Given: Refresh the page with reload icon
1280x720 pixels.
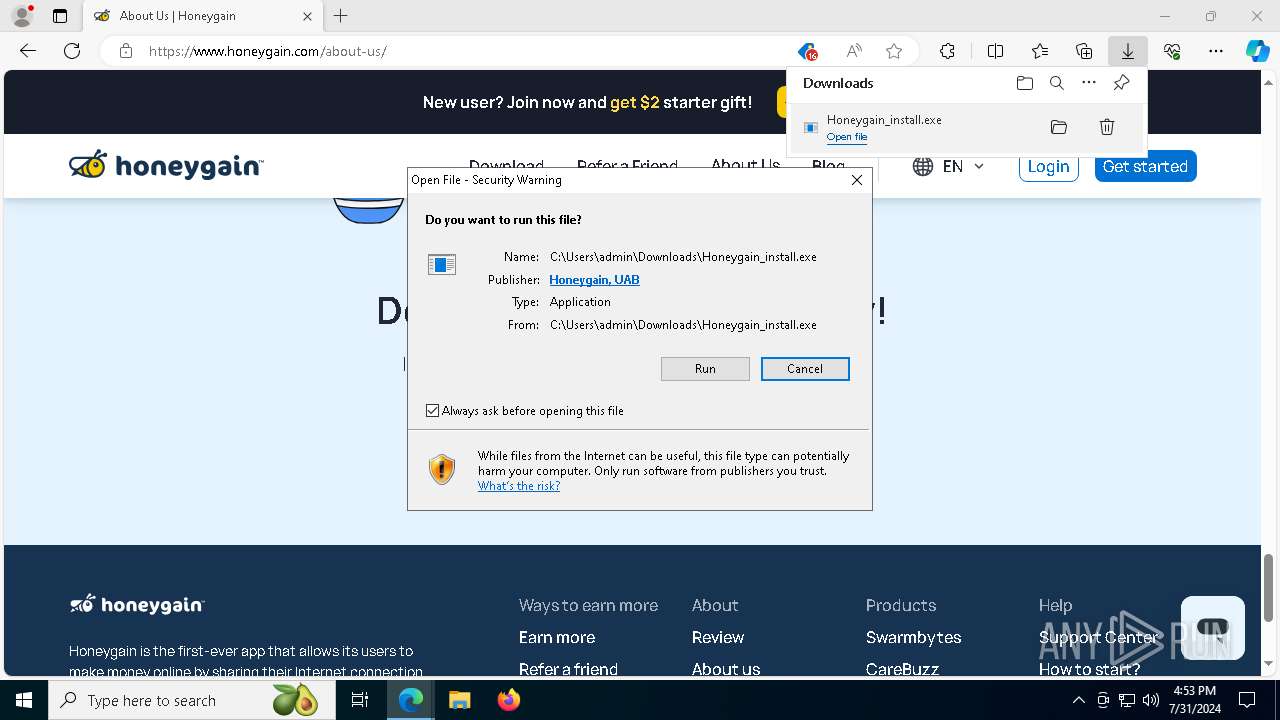Looking at the screenshot, I should point(72,51).
